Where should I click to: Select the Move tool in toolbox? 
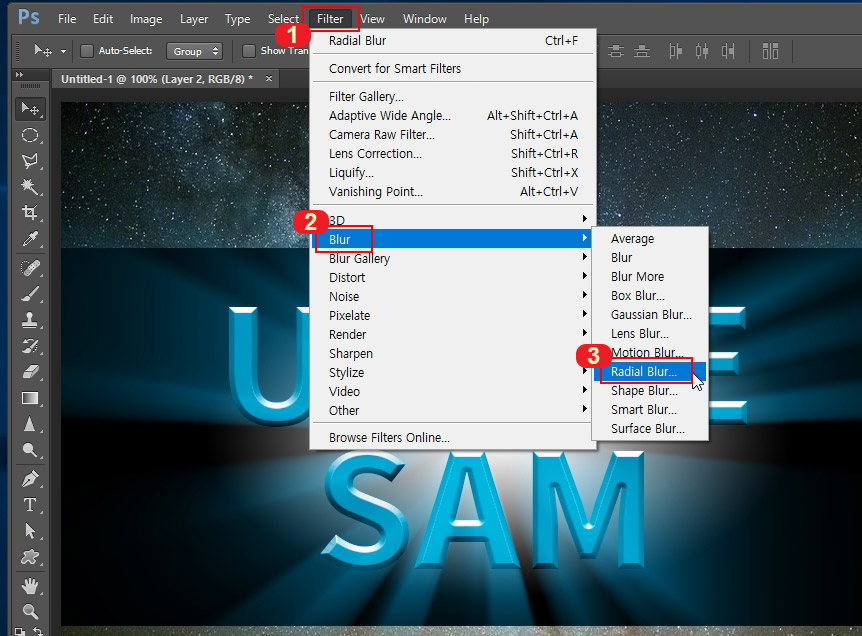click(30, 109)
